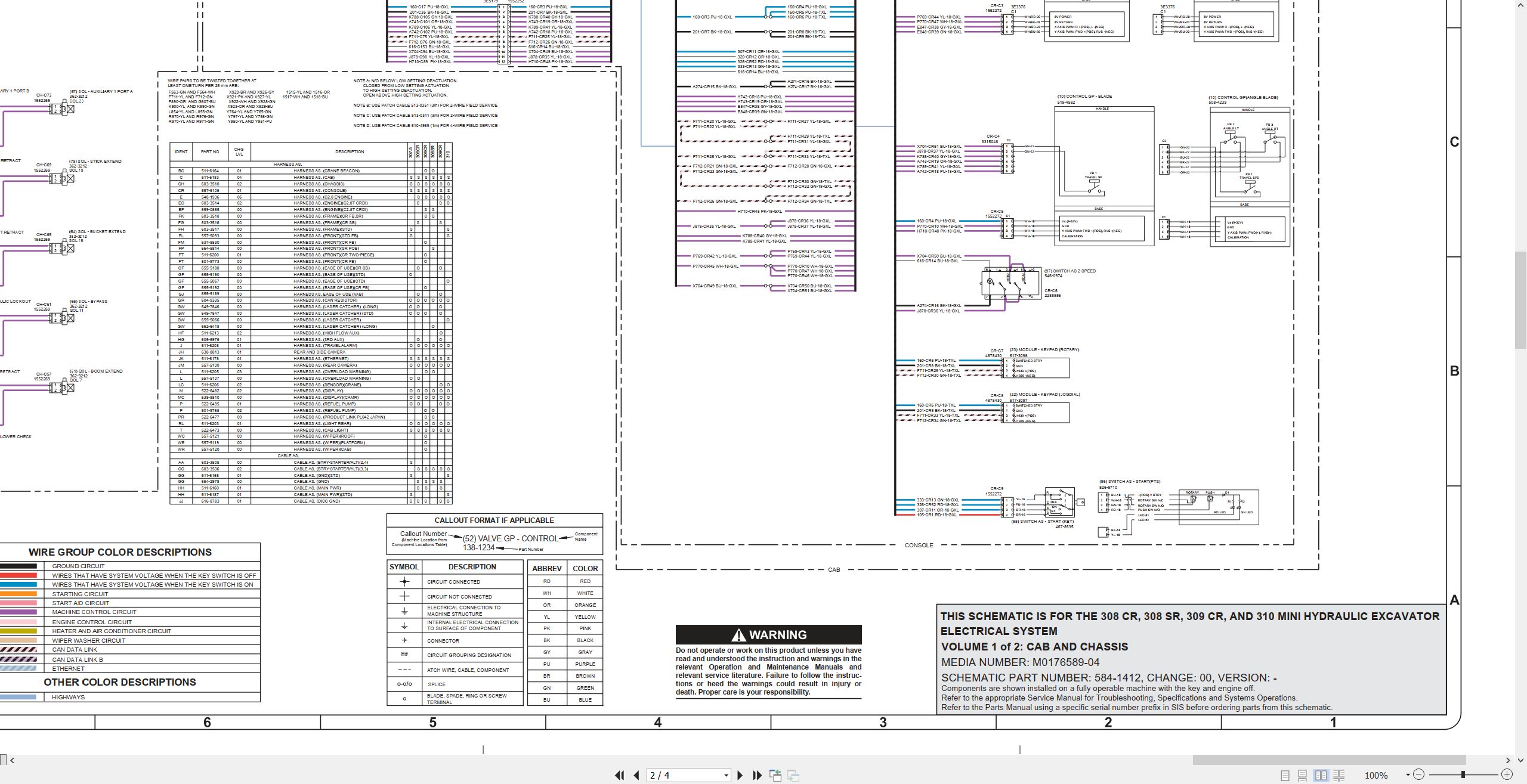Viewport: 1527px width, 784px height.
Task: Open the page number dropdown arrow
Action: (x=726, y=775)
